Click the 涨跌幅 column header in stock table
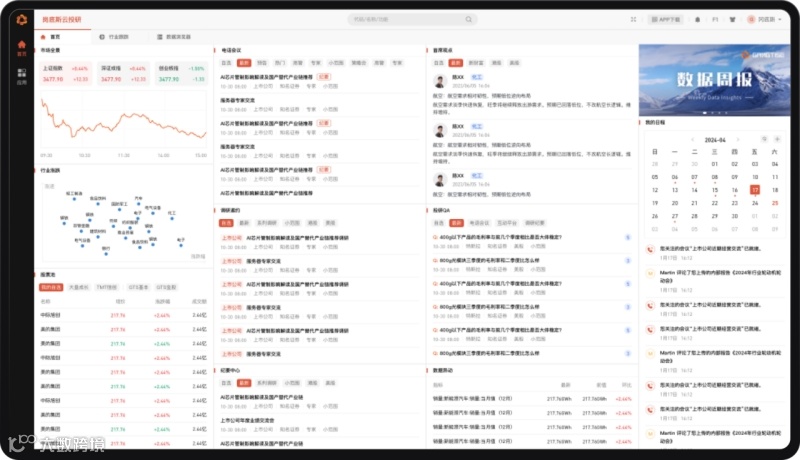Screen dimensions: 800x460 [163, 301]
